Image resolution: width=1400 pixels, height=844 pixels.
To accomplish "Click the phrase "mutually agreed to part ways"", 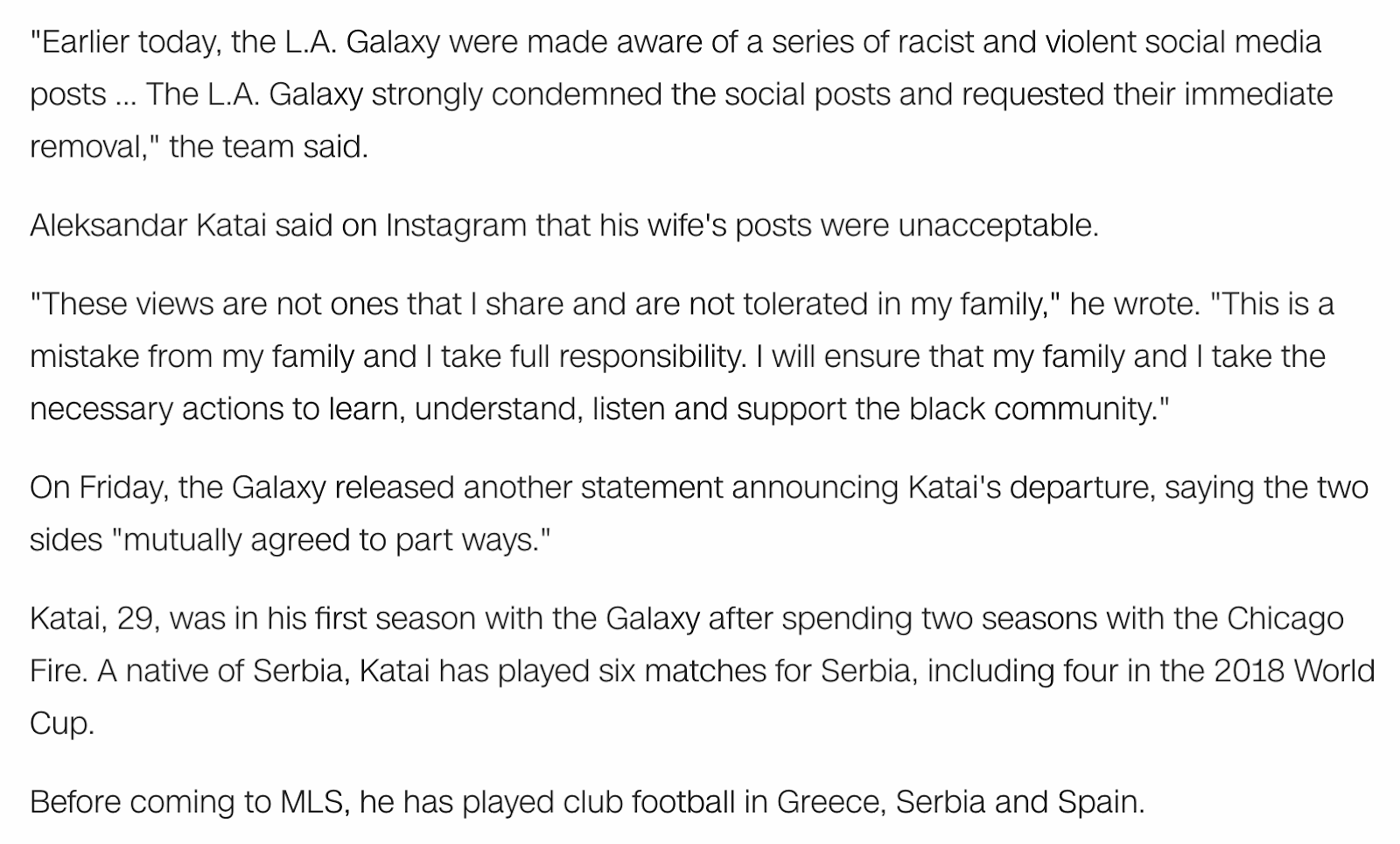I will coord(328,539).
